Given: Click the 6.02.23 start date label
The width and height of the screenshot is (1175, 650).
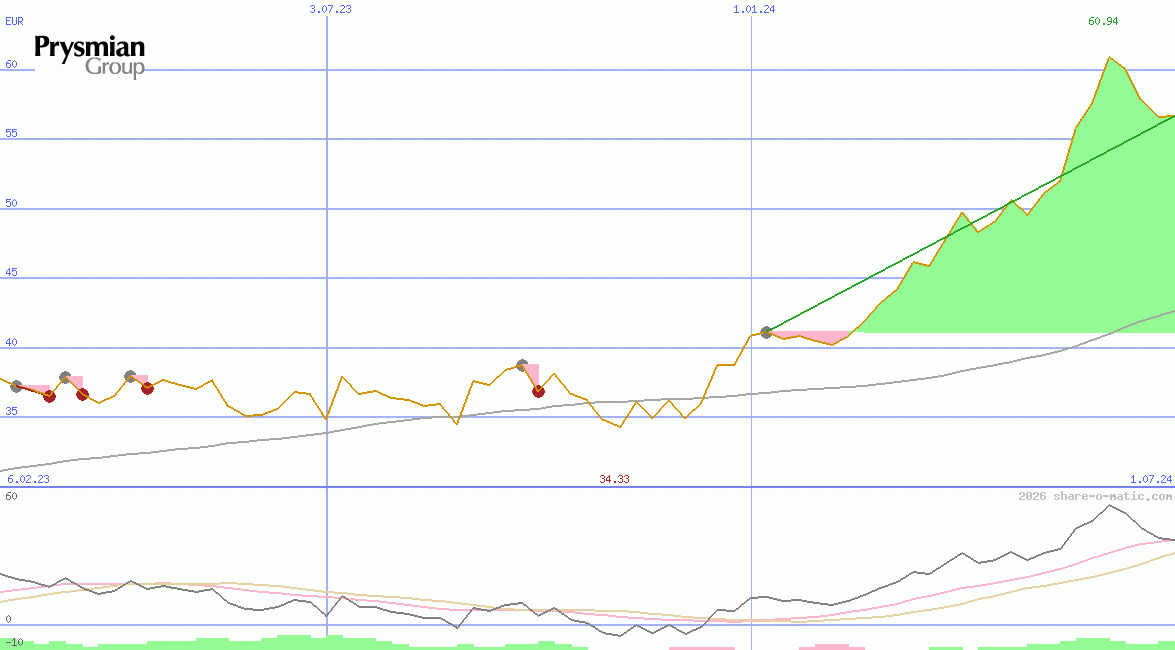Looking at the screenshot, I should click(x=28, y=479).
